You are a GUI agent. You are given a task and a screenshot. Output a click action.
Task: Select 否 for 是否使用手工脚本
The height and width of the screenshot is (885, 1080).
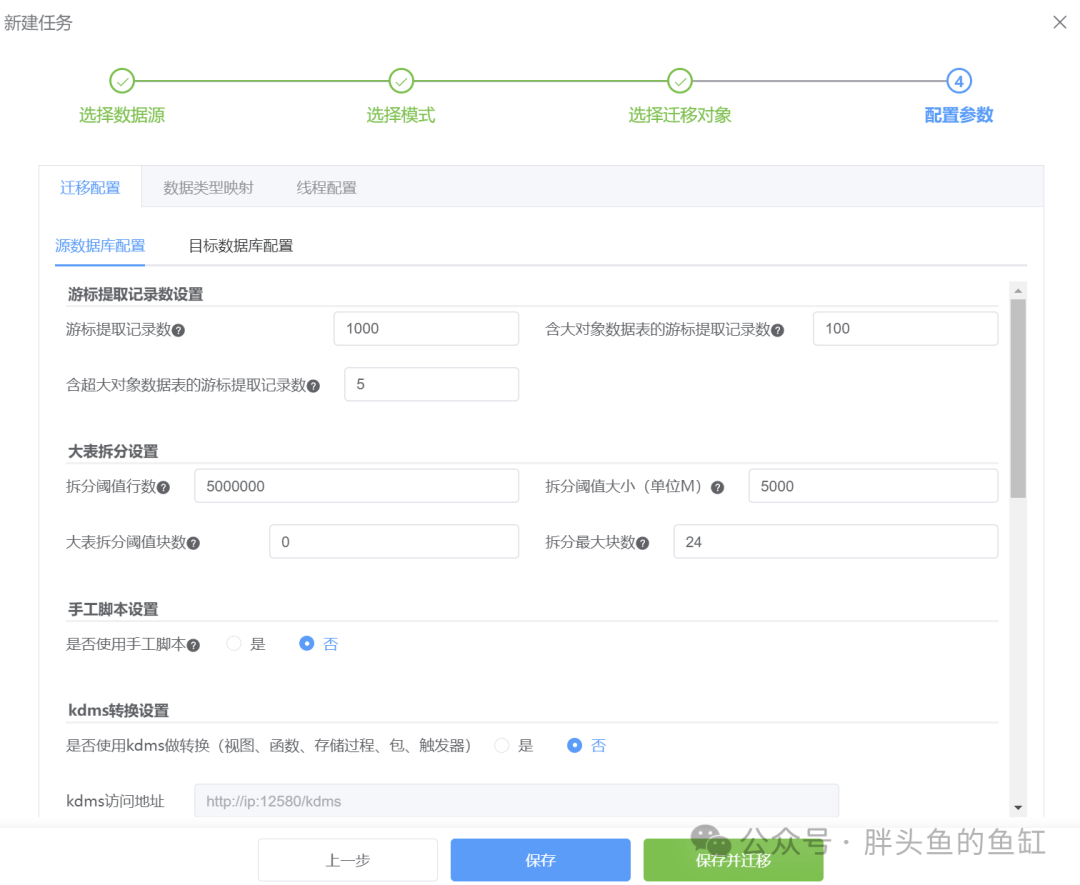click(x=307, y=644)
